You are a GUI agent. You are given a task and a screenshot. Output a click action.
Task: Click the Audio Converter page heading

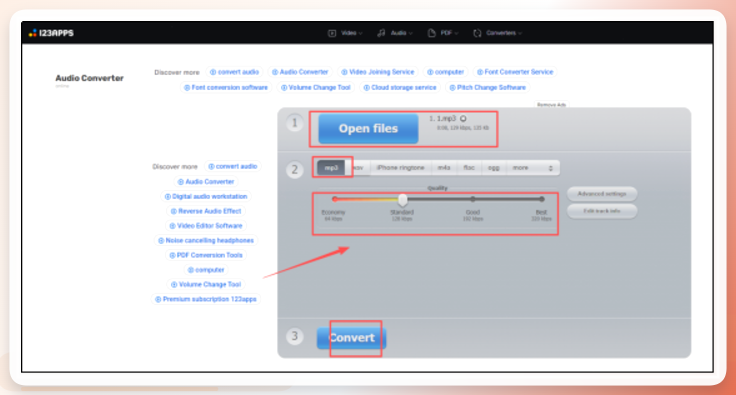(x=90, y=78)
